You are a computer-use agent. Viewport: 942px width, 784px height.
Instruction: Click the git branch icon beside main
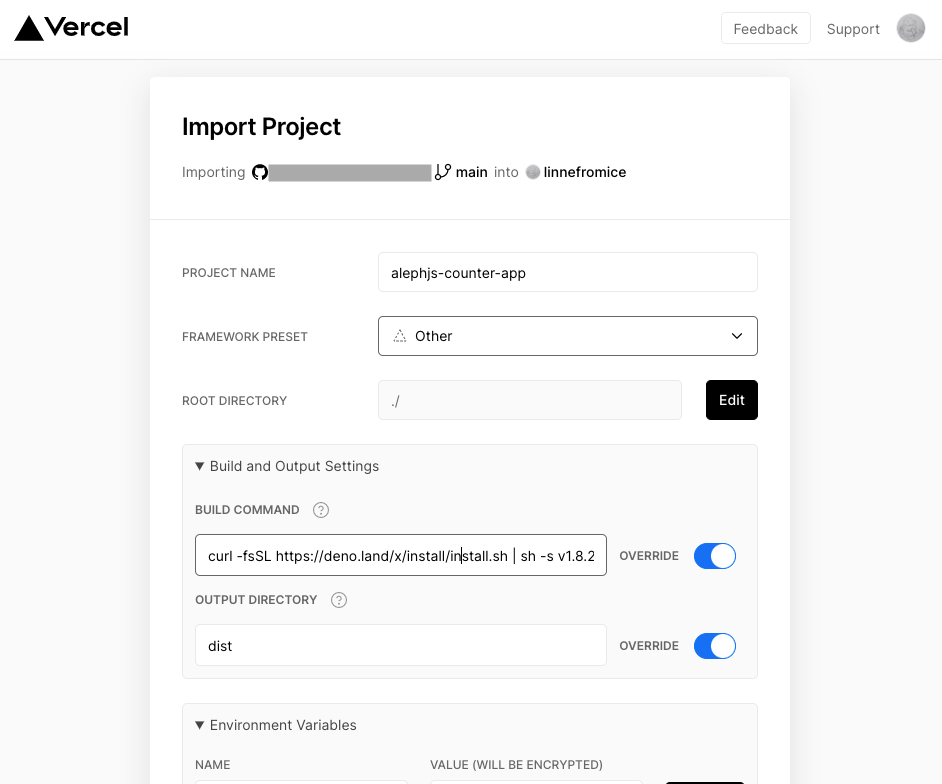point(443,172)
